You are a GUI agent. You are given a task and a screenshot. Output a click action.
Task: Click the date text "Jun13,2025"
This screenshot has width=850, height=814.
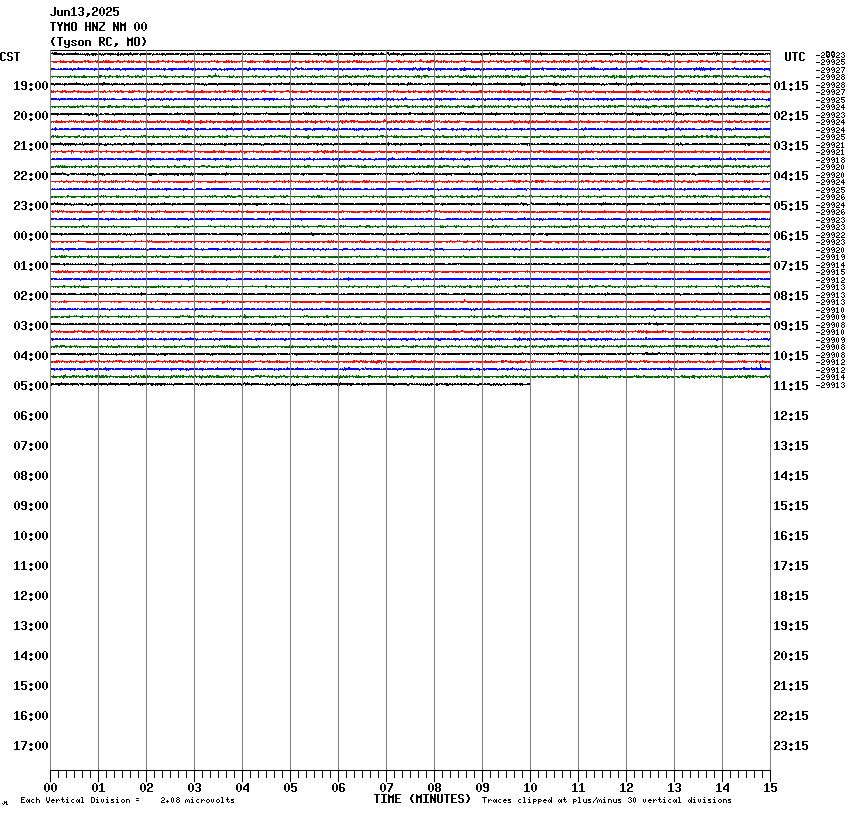(85, 12)
